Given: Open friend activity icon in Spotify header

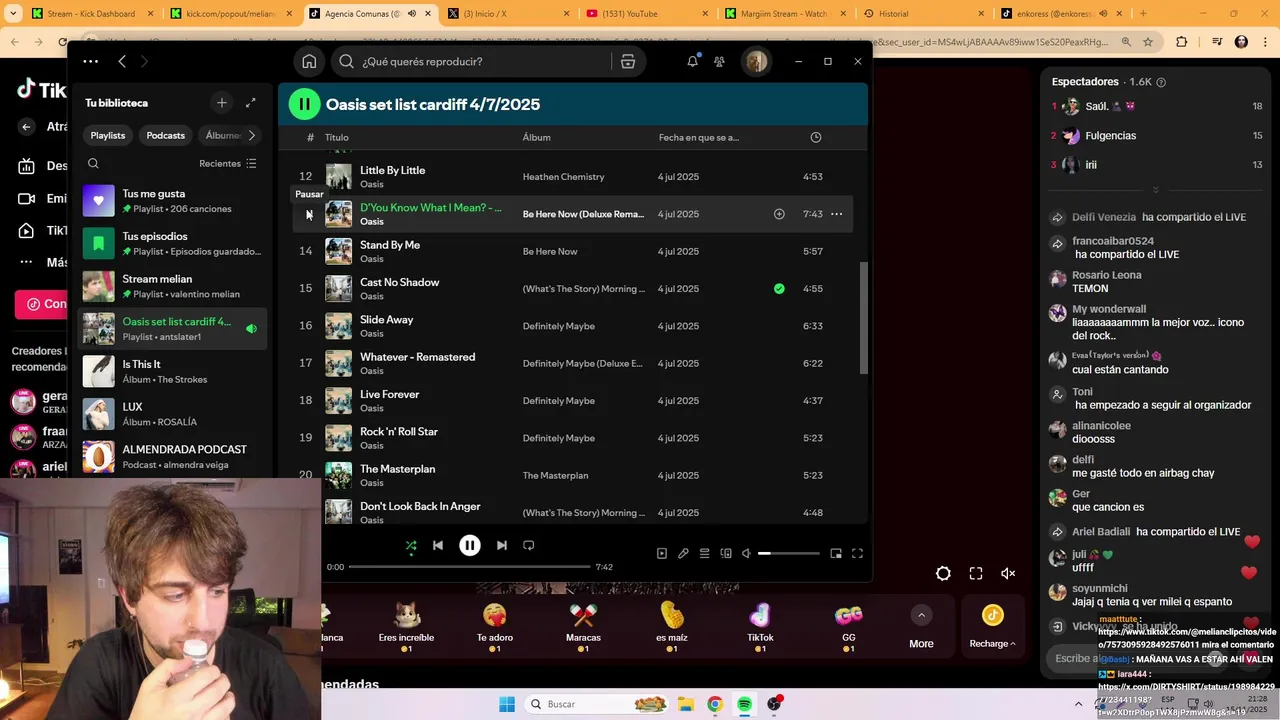Looking at the screenshot, I should pos(719,61).
